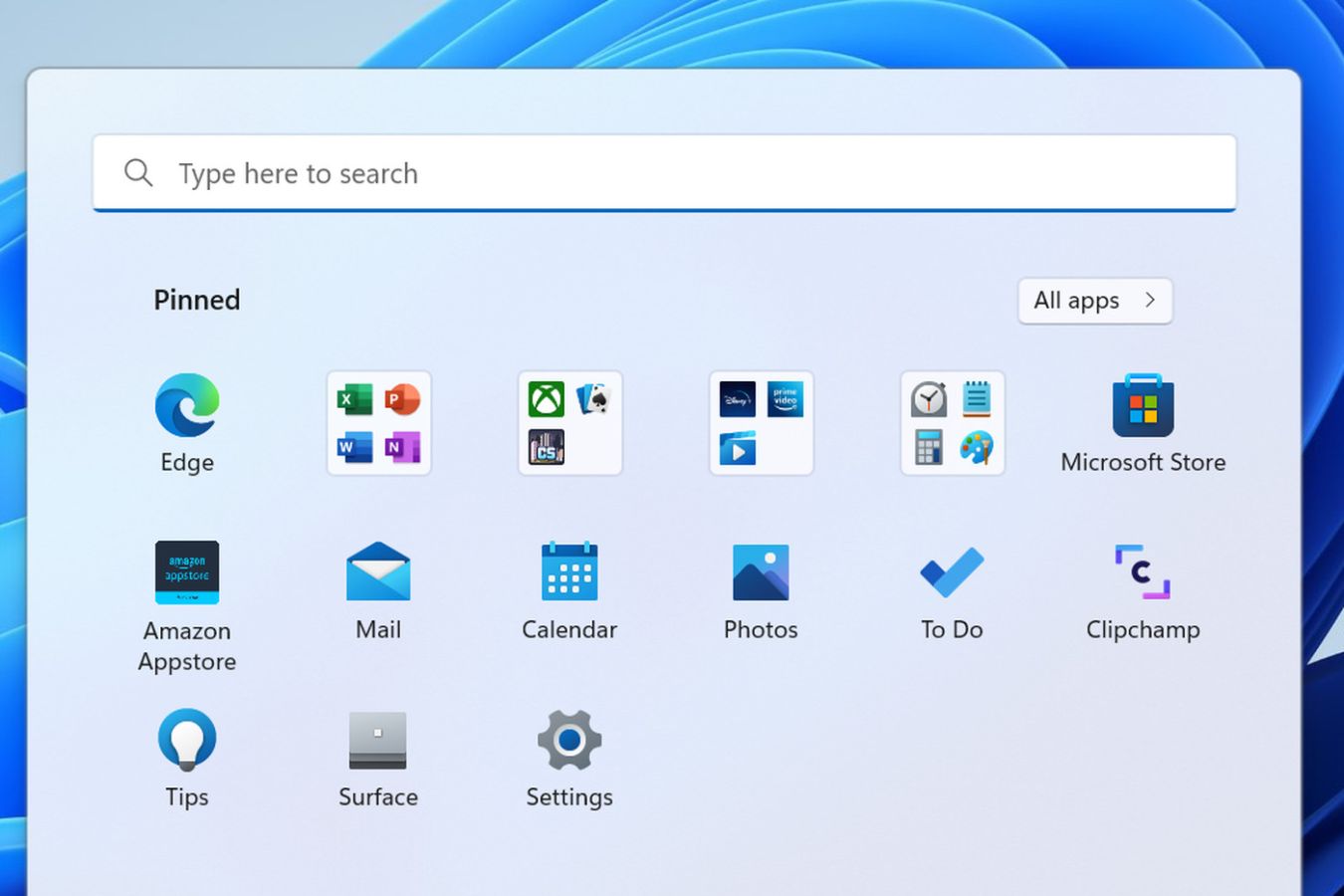The image size is (1344, 896).
Task: Launch Microsoft Store
Action: point(1143,406)
